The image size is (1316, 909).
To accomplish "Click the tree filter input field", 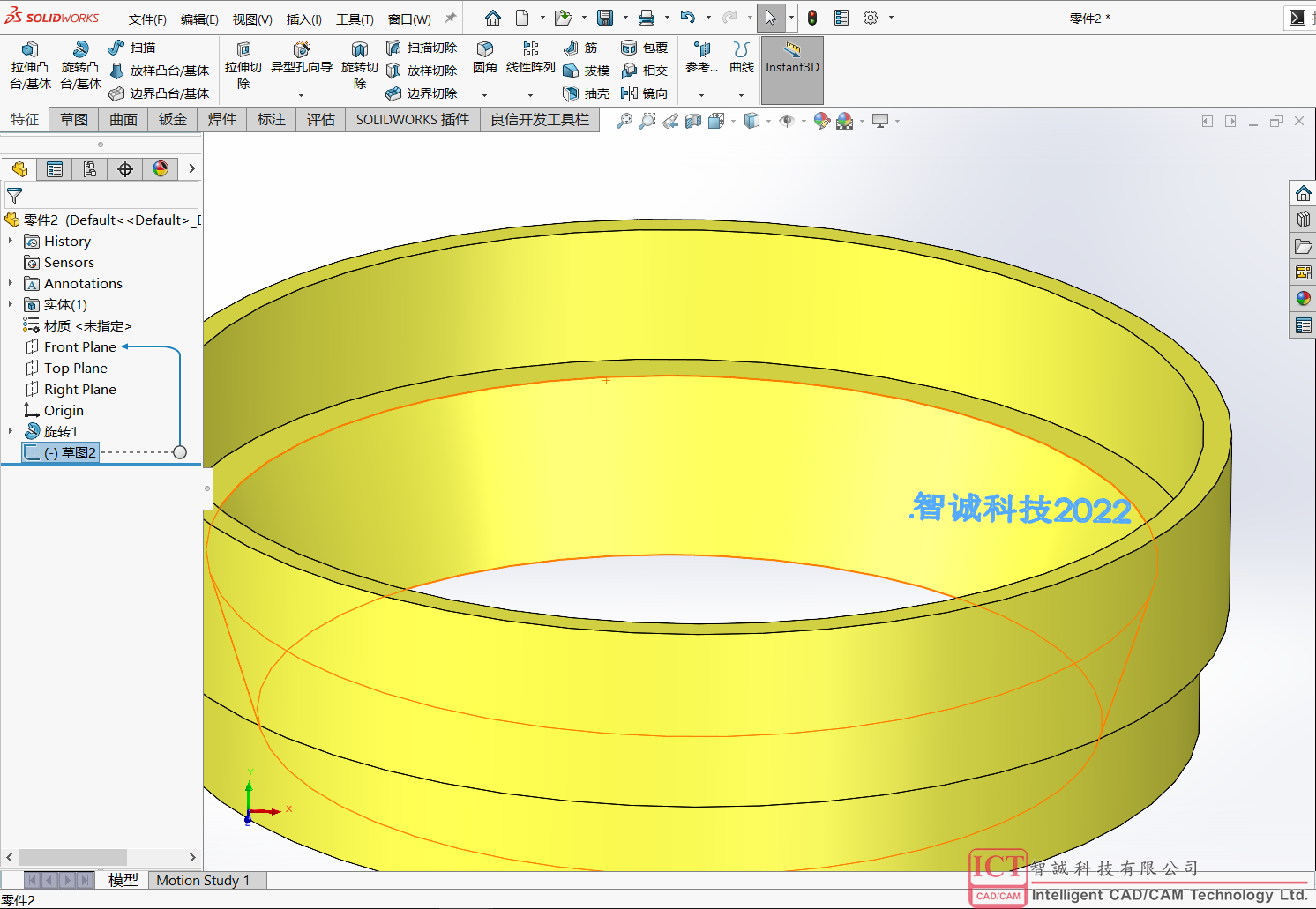I will (101, 195).
